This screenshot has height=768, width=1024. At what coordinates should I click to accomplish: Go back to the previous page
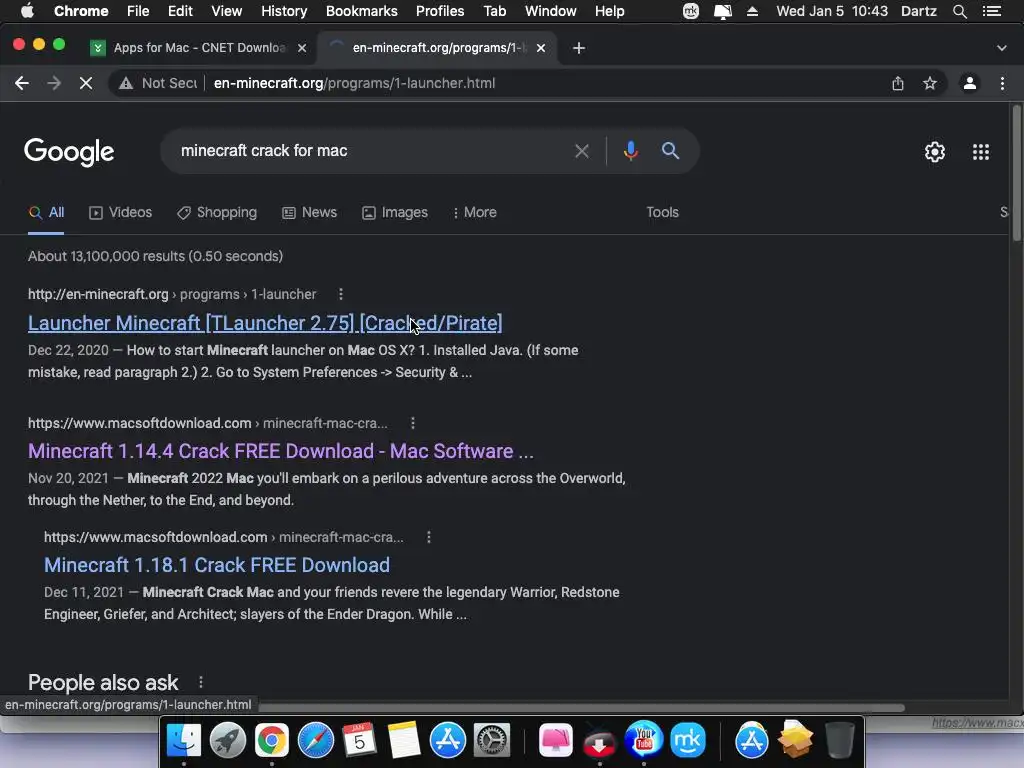click(x=22, y=83)
